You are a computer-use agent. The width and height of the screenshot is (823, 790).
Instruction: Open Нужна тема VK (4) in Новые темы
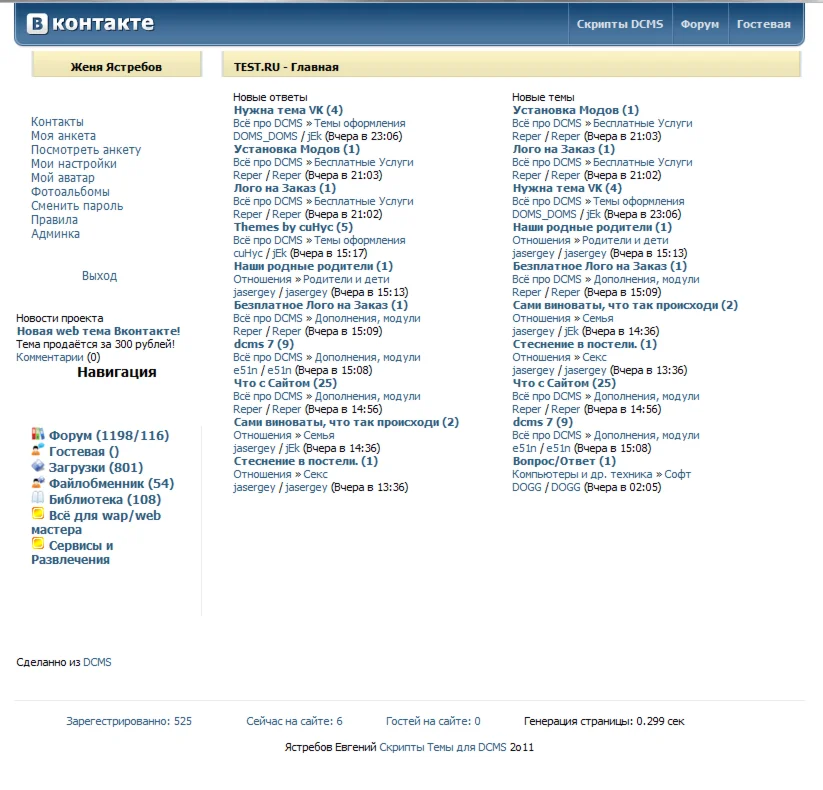(x=567, y=188)
